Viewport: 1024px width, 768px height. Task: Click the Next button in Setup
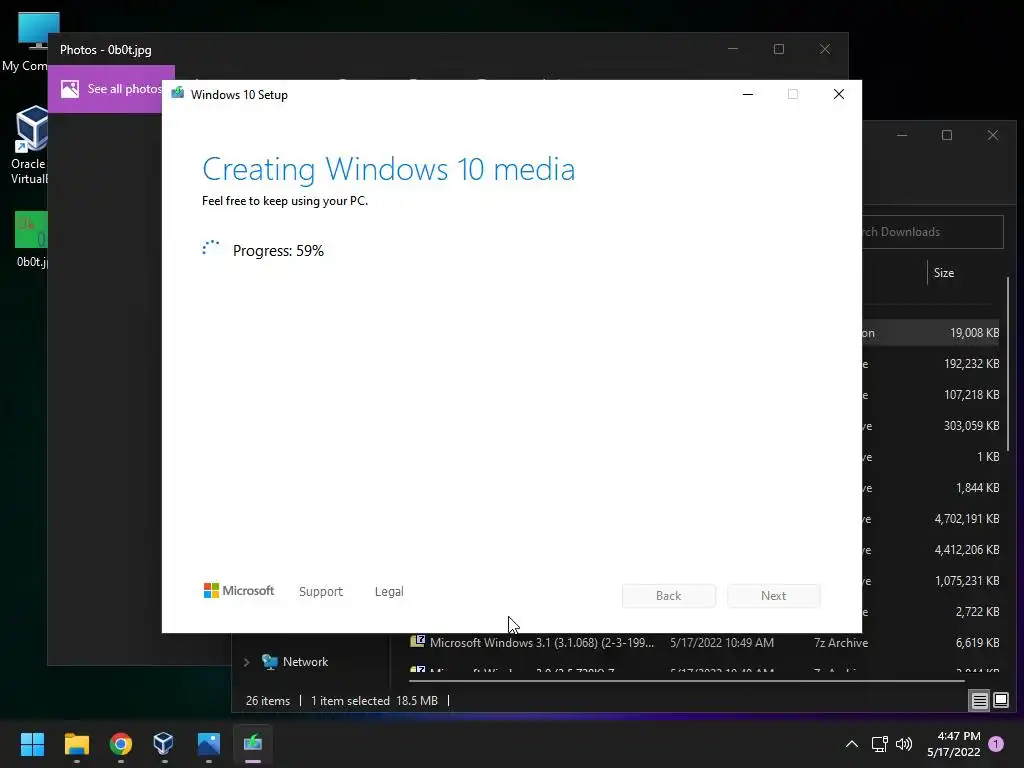(x=774, y=596)
